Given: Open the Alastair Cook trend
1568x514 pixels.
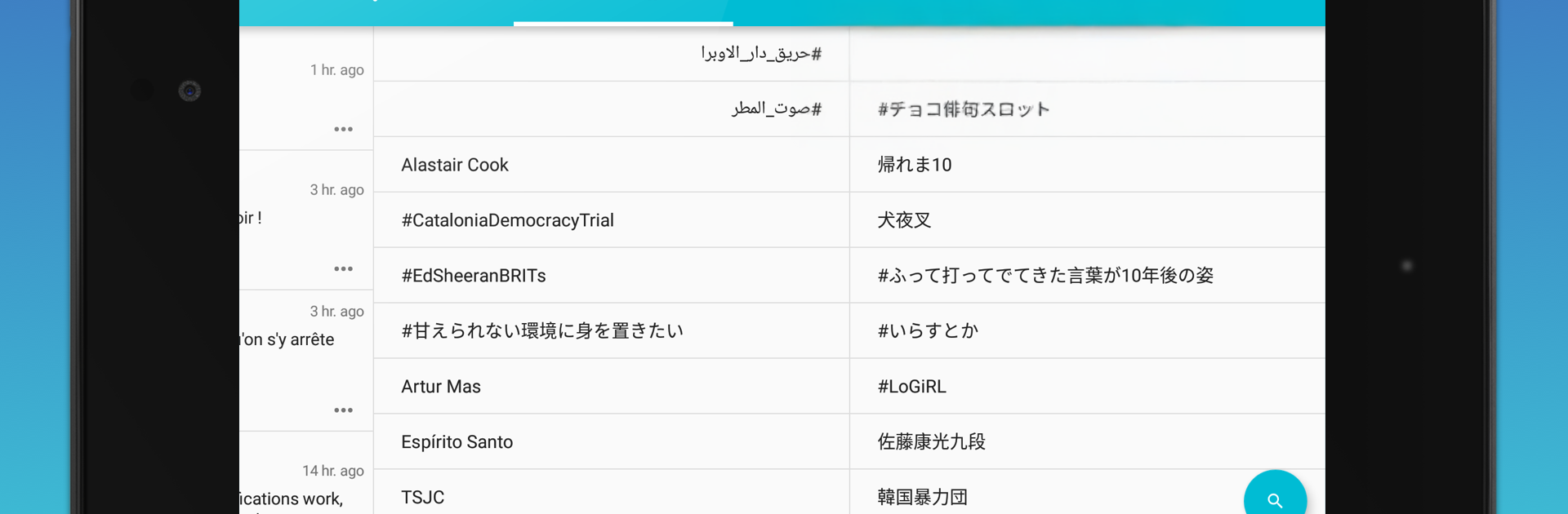Looking at the screenshot, I should [455, 165].
